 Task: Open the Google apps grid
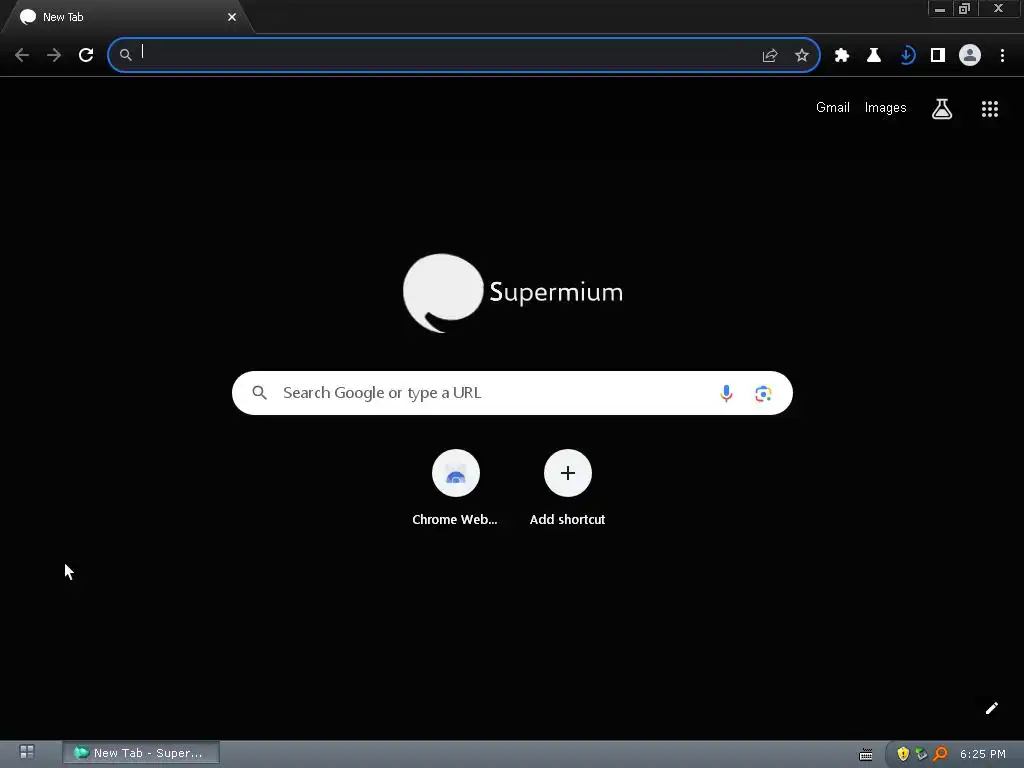pos(990,108)
